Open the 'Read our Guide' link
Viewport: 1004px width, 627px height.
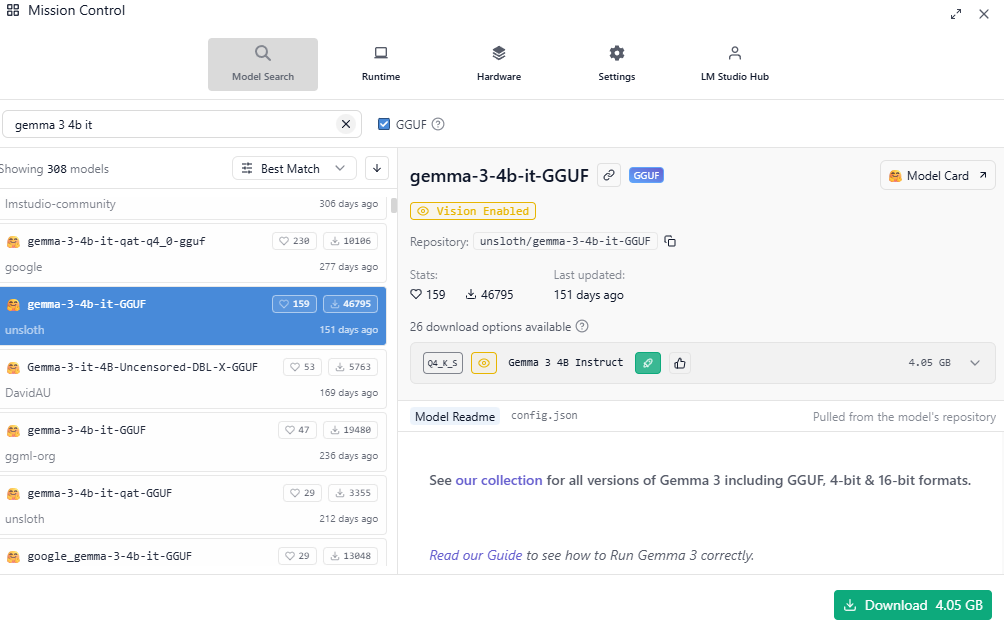click(x=476, y=555)
